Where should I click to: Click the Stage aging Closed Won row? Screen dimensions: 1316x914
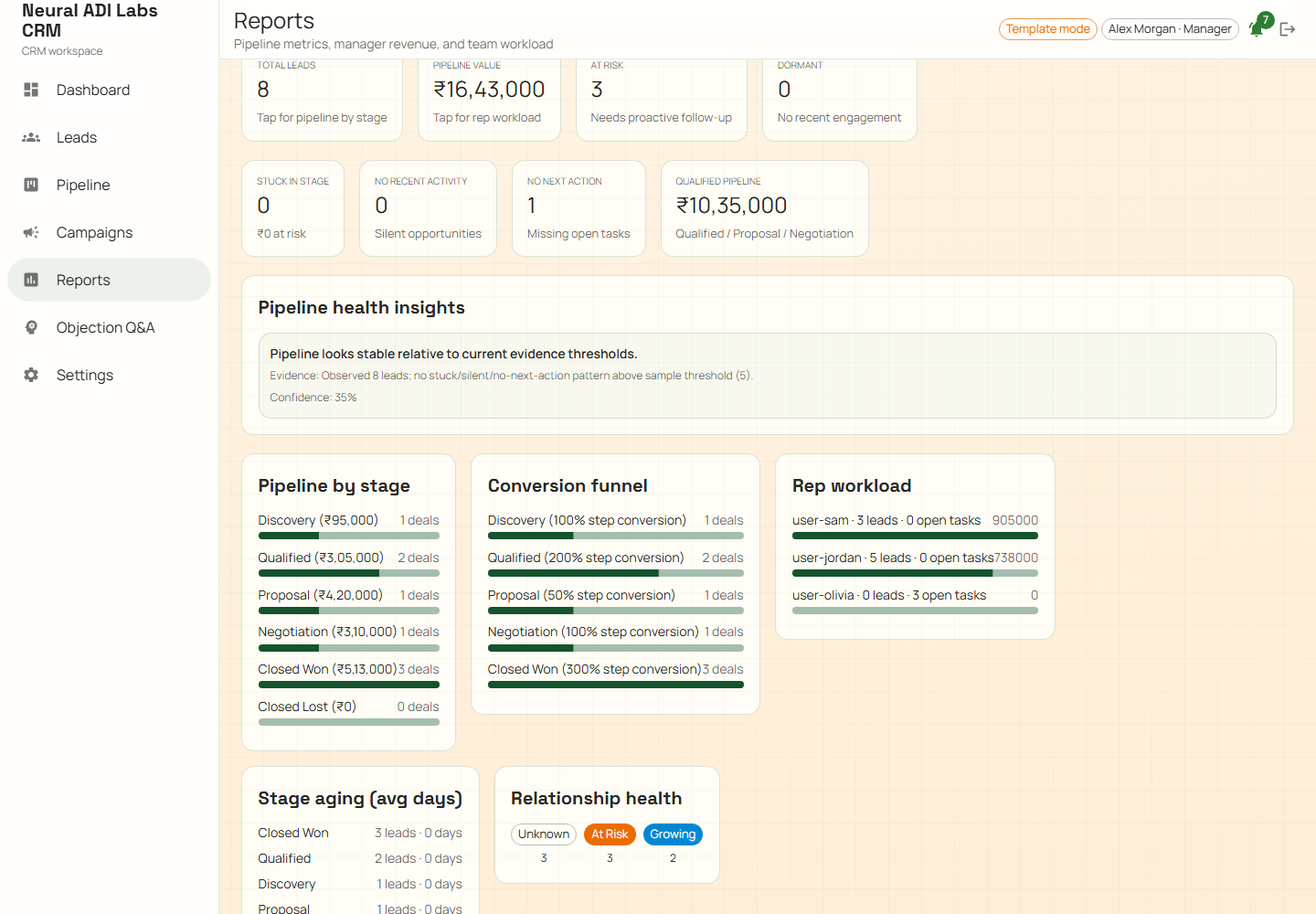point(360,833)
